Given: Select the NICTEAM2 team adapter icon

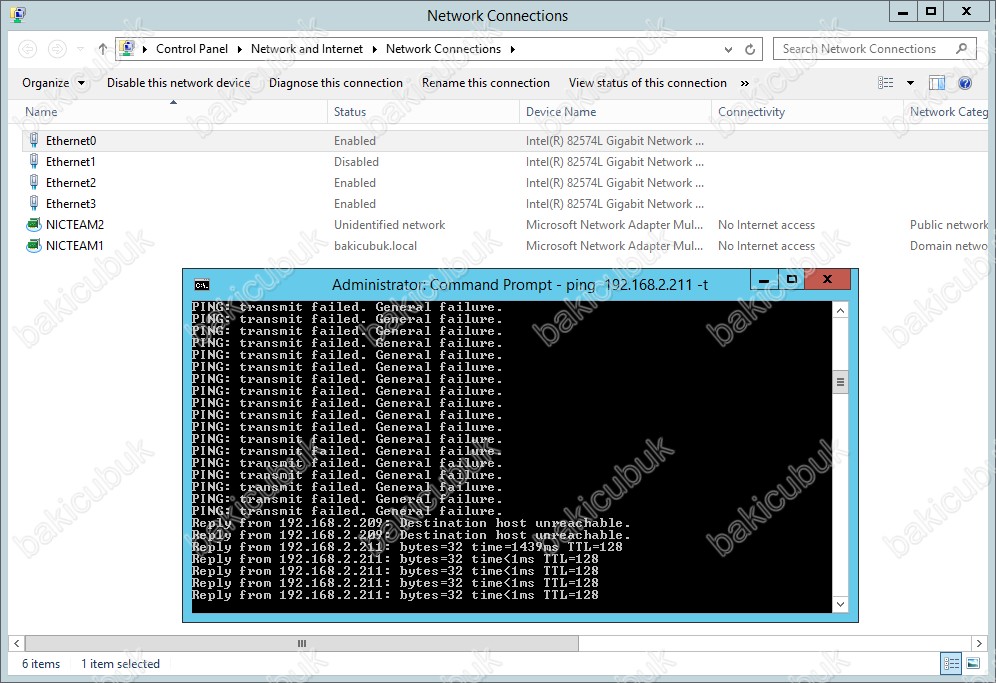Looking at the screenshot, I should tap(34, 224).
